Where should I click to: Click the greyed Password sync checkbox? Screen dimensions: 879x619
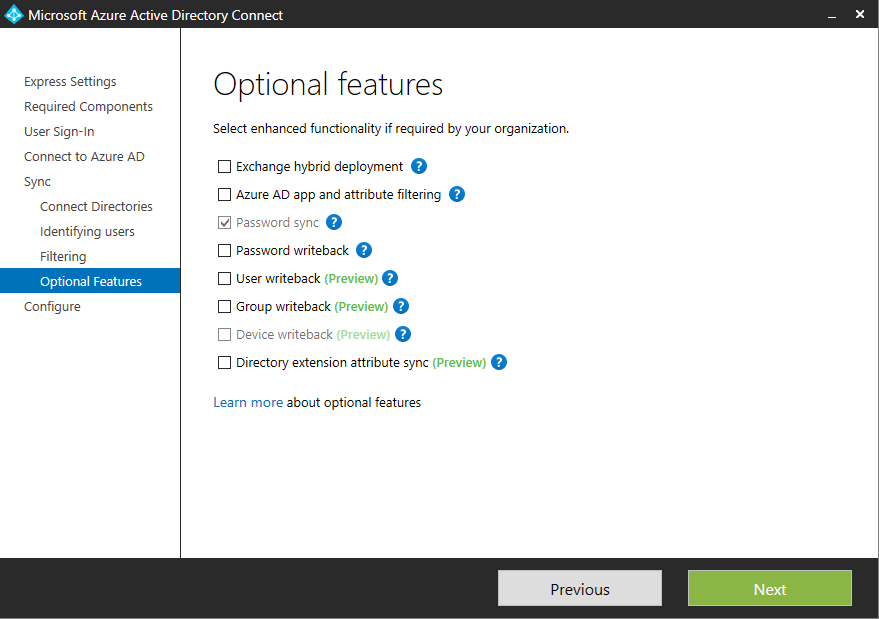point(224,223)
